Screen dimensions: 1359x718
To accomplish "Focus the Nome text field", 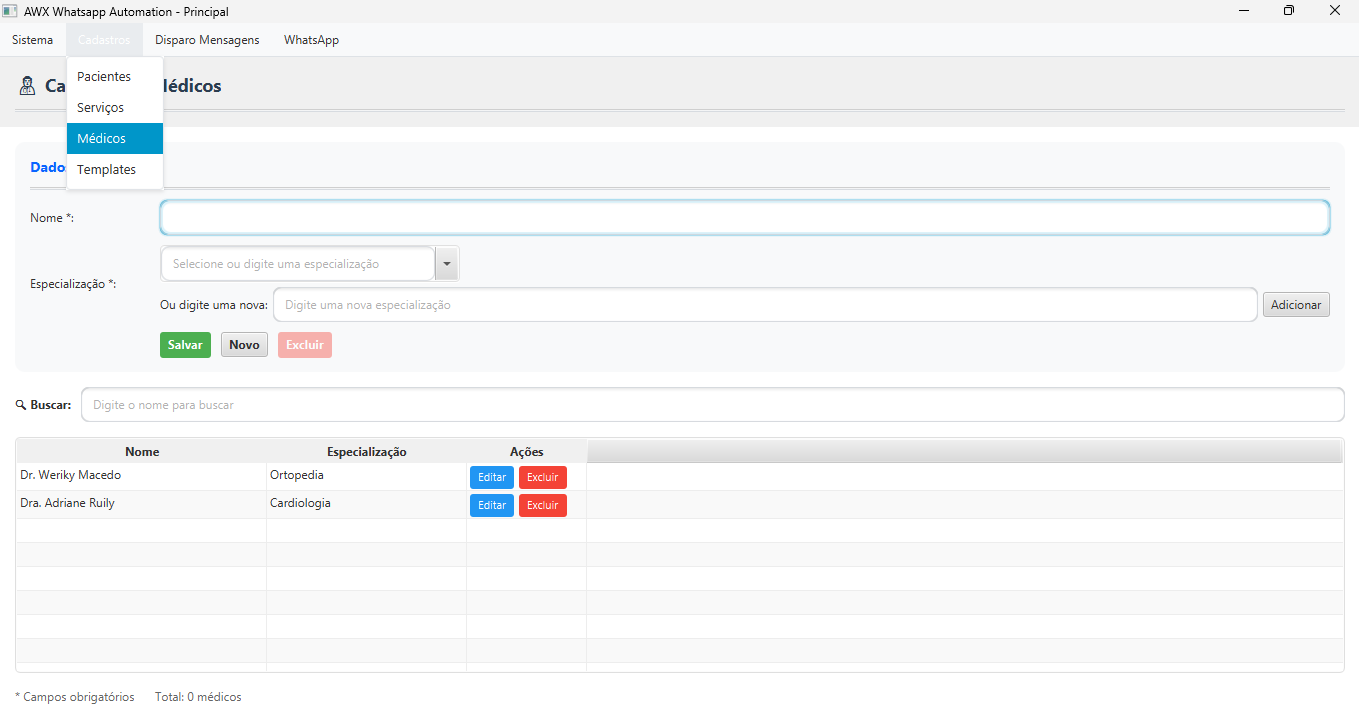I will pyautogui.click(x=744, y=218).
